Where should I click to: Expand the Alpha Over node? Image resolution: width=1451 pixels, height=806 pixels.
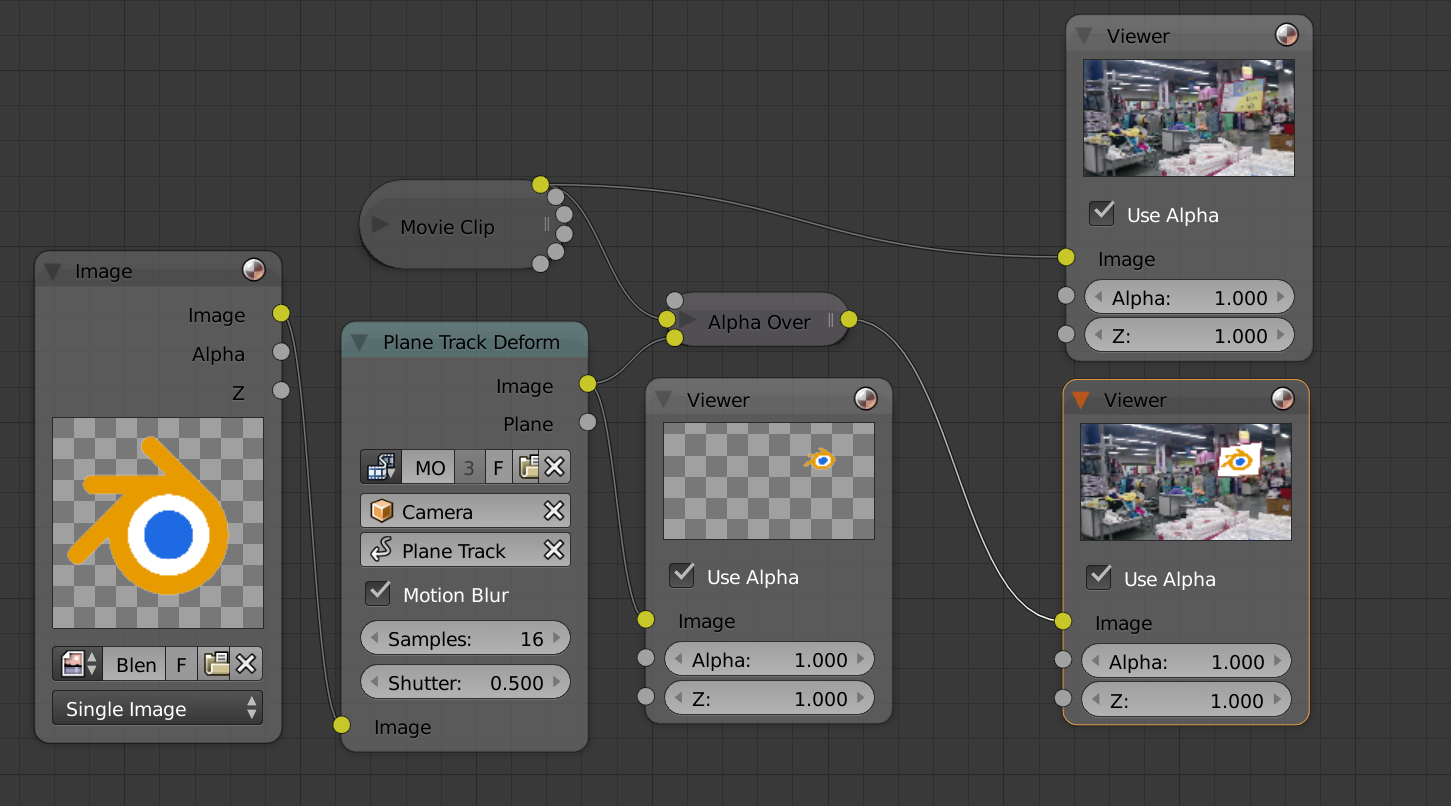(689, 321)
